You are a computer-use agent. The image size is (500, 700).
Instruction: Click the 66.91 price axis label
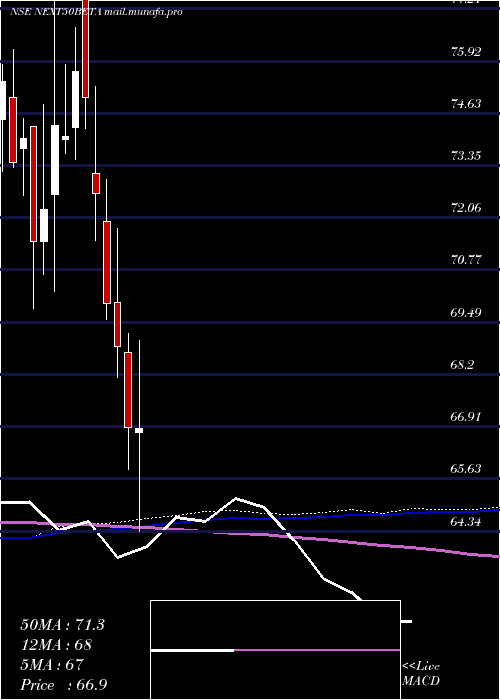(x=466, y=417)
